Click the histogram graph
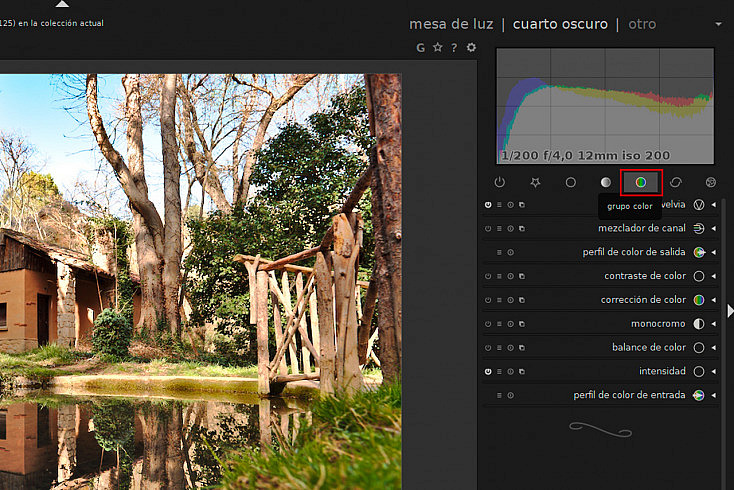Viewport: 734px width, 490px height. click(605, 106)
